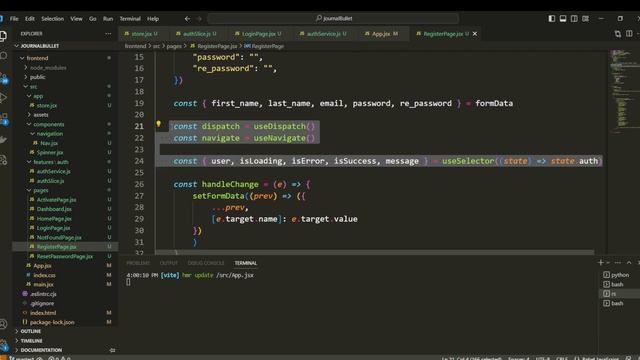Switch to the authService.js editor tab
This screenshot has width=640, height=360.
tap(323, 34)
